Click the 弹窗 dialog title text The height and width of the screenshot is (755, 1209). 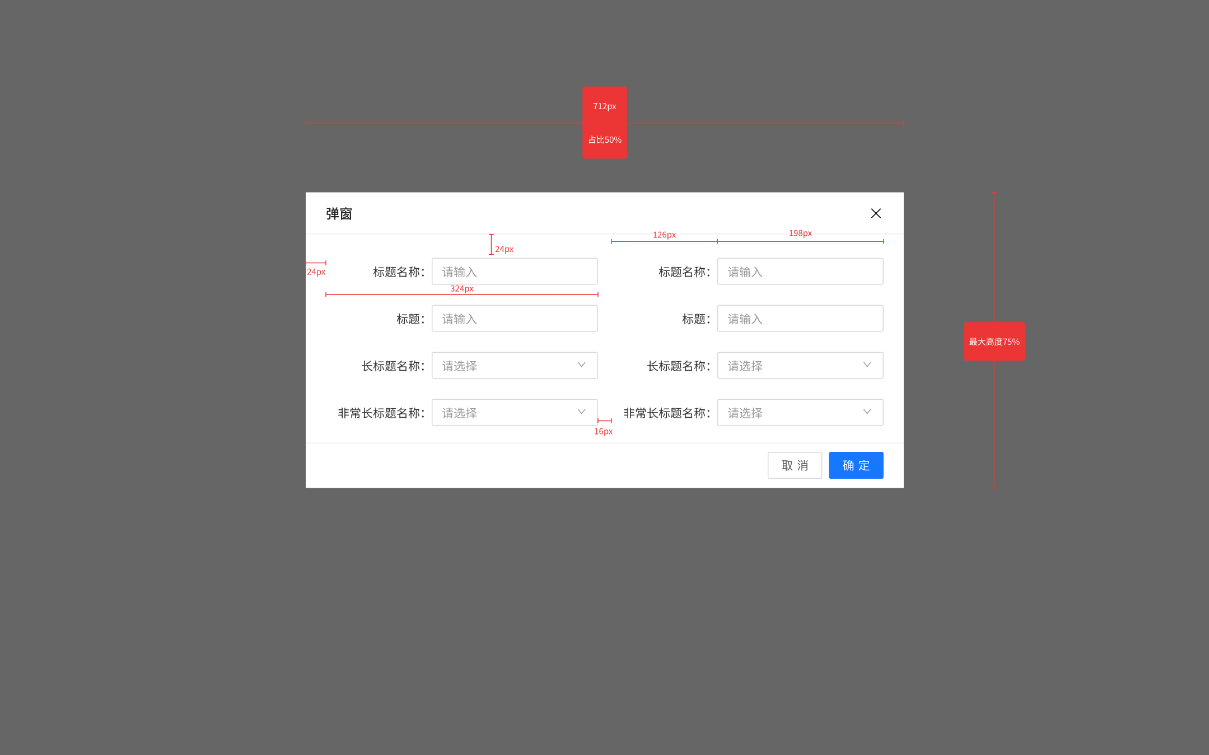[x=339, y=214]
